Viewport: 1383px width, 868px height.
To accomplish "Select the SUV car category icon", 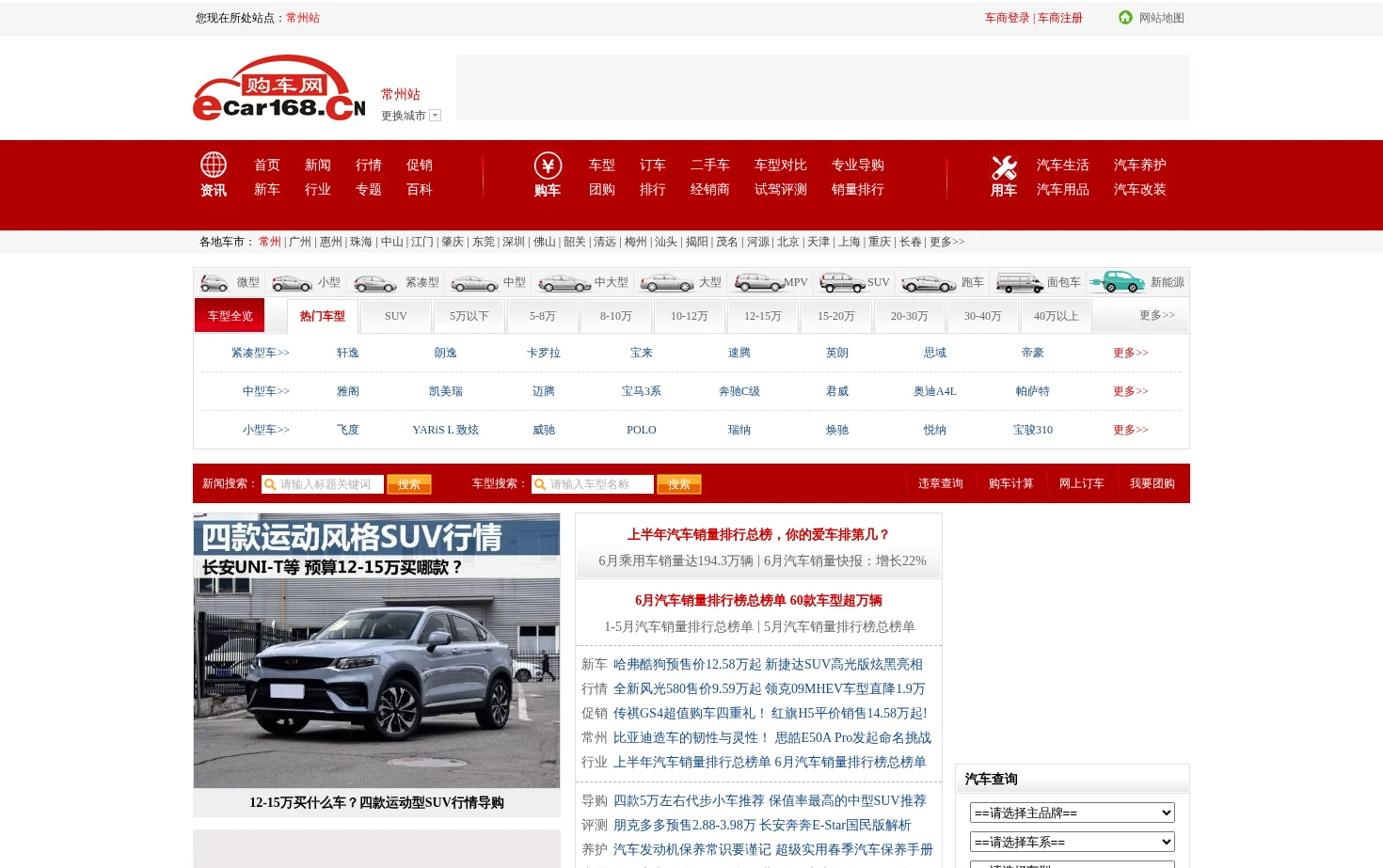I will pos(843,282).
